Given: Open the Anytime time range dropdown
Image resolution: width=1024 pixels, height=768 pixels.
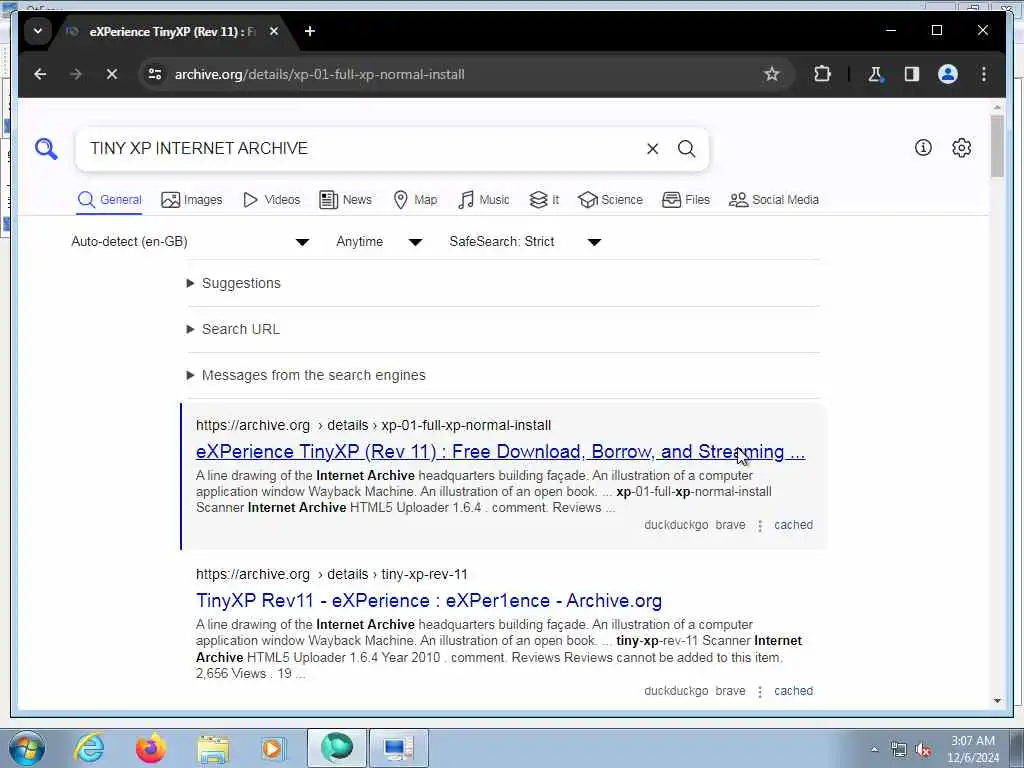Looking at the screenshot, I should coord(379,242).
